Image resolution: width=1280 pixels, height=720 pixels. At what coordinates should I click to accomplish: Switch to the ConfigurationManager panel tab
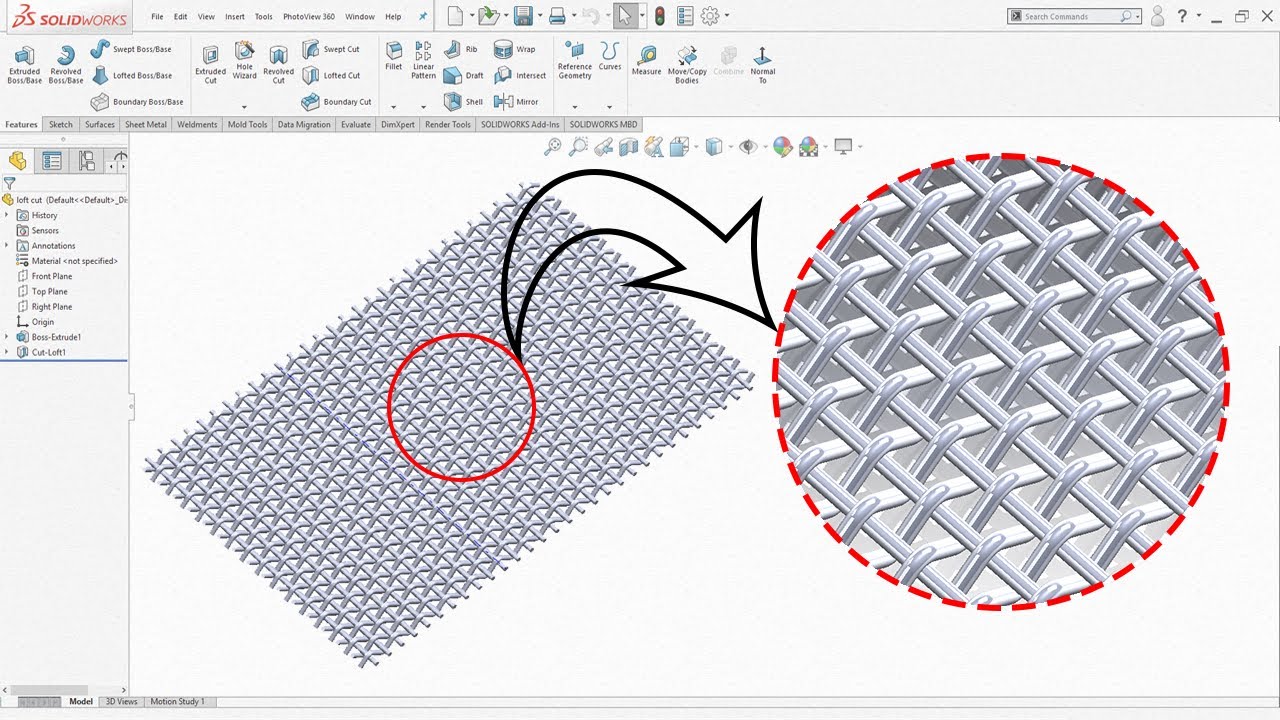coord(86,161)
